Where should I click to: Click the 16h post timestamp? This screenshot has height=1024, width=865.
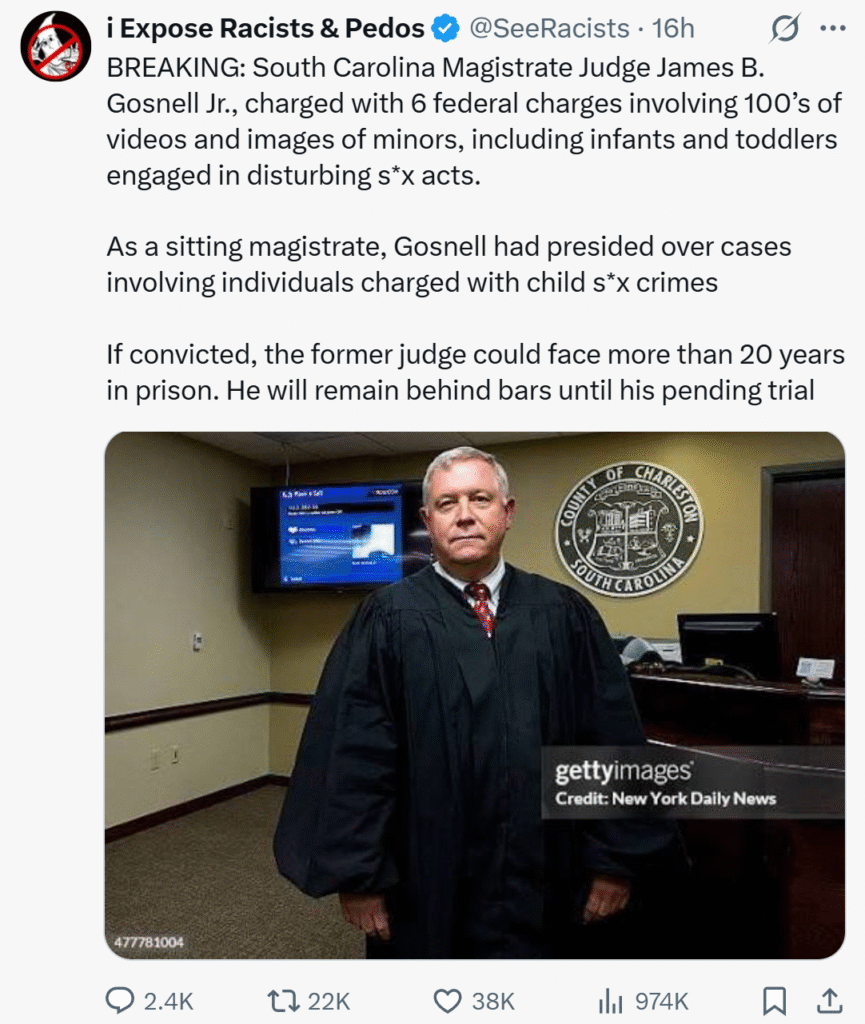point(674,29)
